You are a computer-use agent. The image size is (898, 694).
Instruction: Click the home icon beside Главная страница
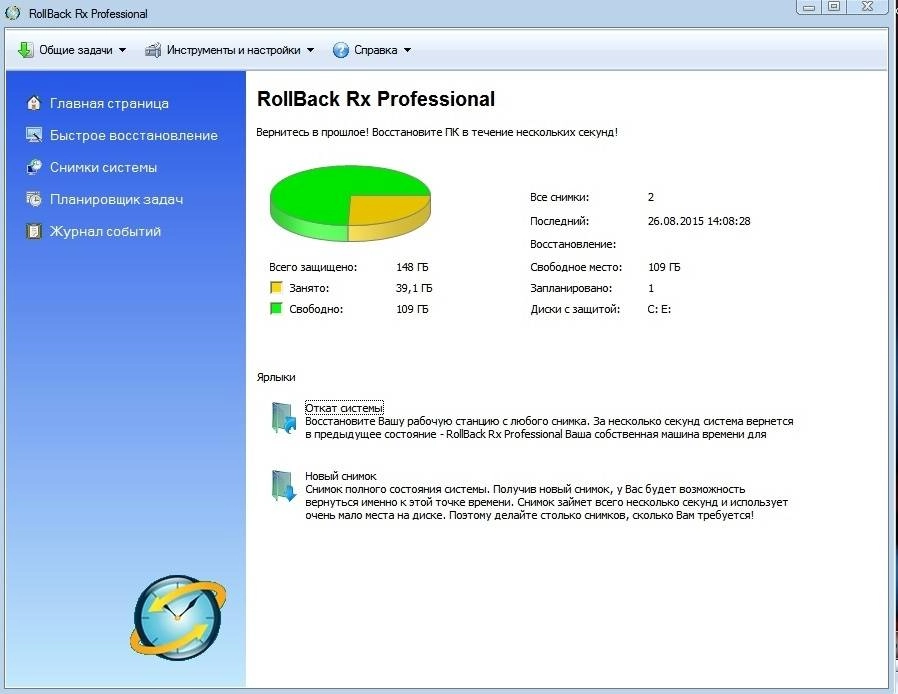click(x=34, y=103)
